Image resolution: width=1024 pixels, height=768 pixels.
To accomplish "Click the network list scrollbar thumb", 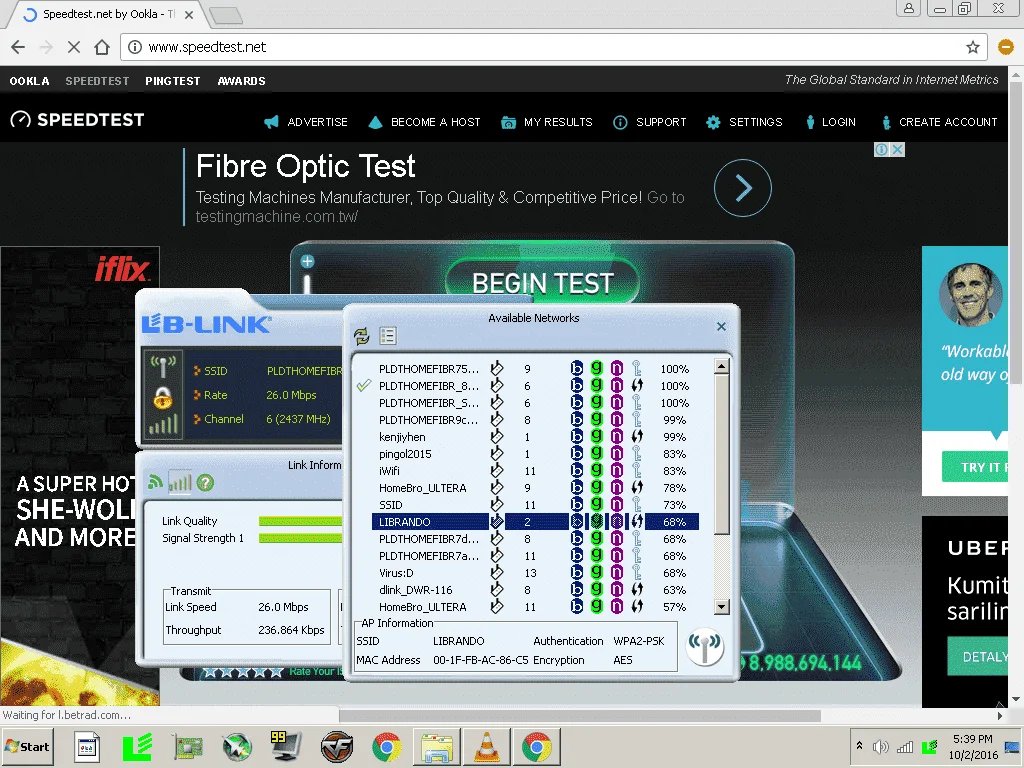I will [x=721, y=455].
